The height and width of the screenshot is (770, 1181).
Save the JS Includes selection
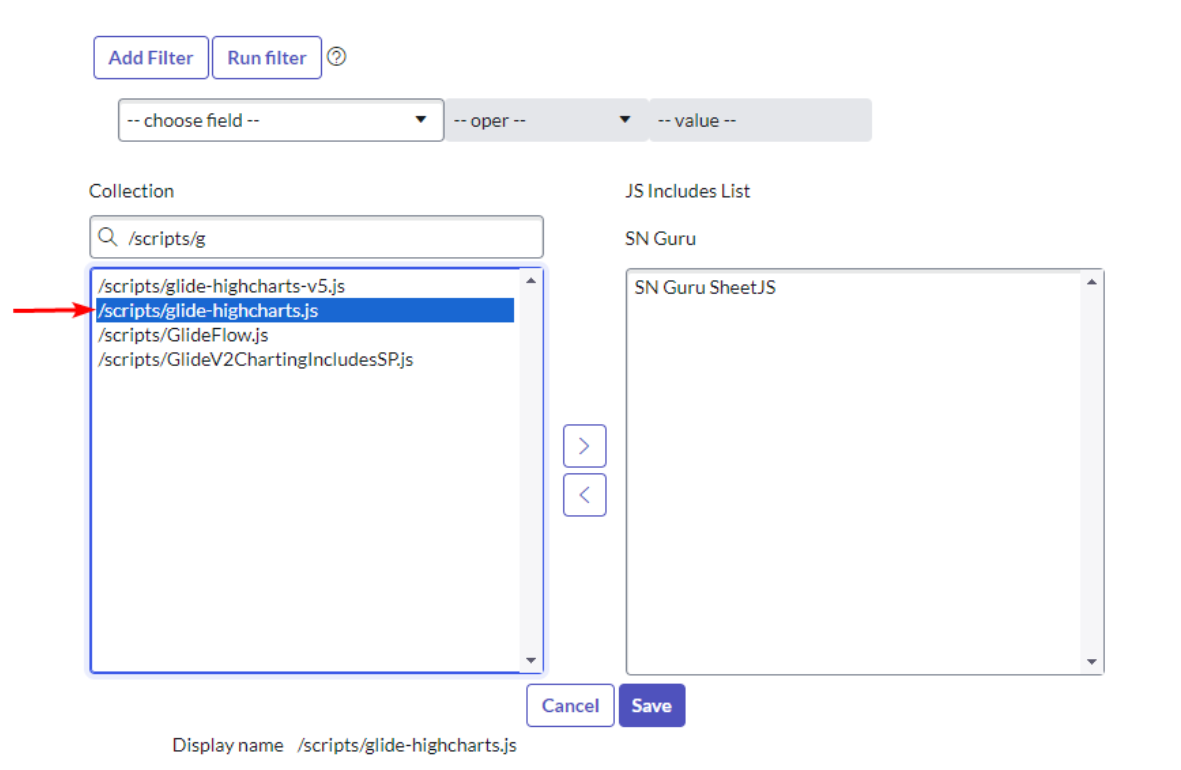[651, 705]
